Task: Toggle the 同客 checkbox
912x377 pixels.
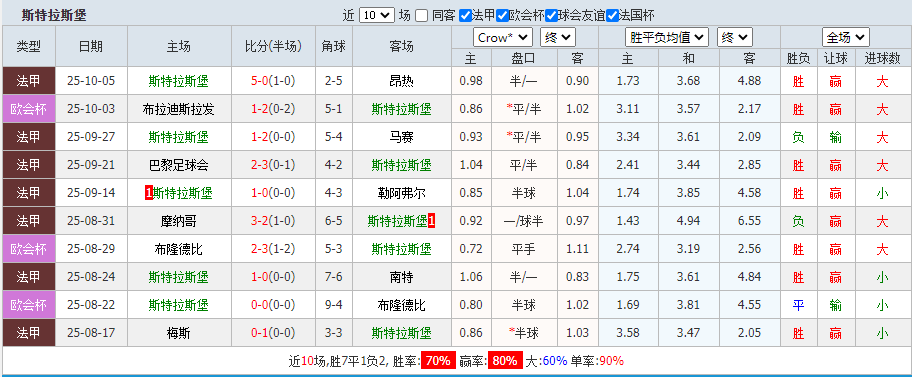Action: pos(422,16)
